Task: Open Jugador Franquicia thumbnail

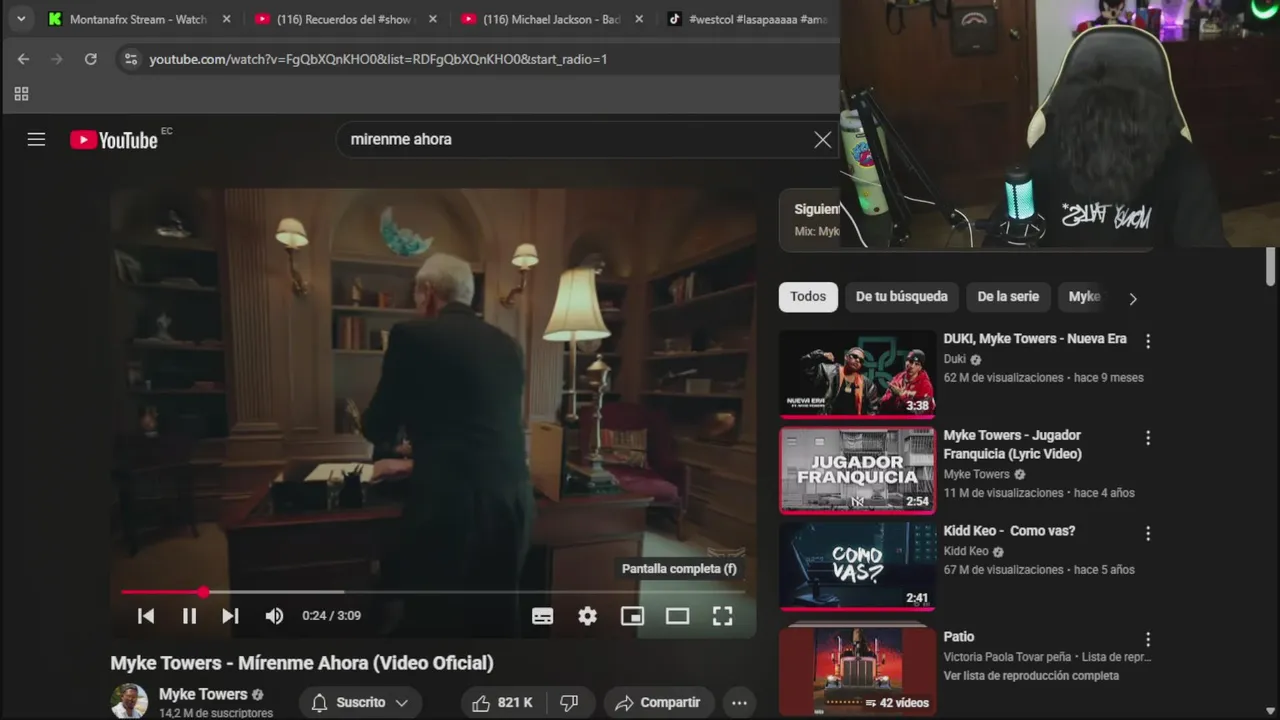Action: pos(857,470)
